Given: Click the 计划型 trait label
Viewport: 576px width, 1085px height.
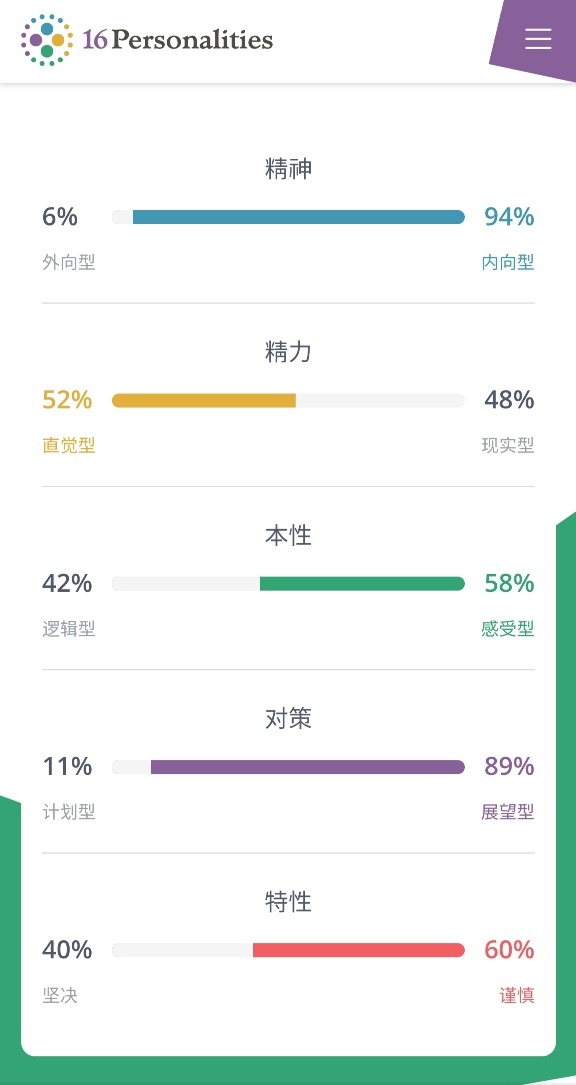Looking at the screenshot, I should [x=69, y=812].
